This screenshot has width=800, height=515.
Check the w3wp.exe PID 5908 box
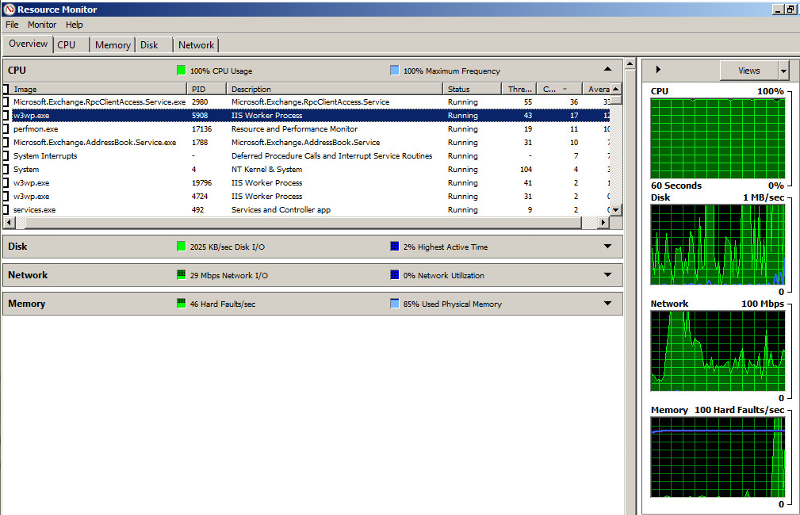tap(6, 115)
